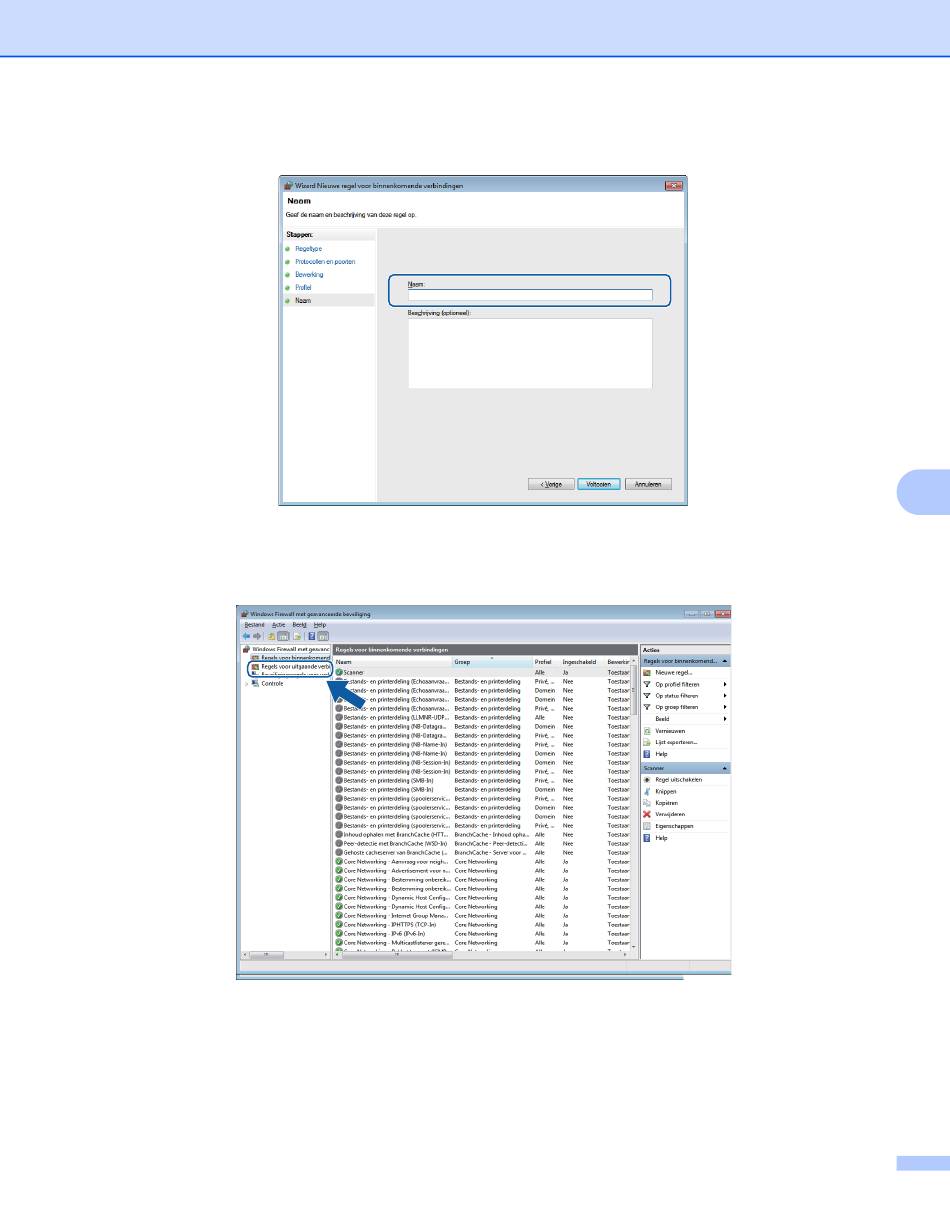Open the Help menu in the menu bar
This screenshot has height=1226, width=950.
click(x=320, y=624)
